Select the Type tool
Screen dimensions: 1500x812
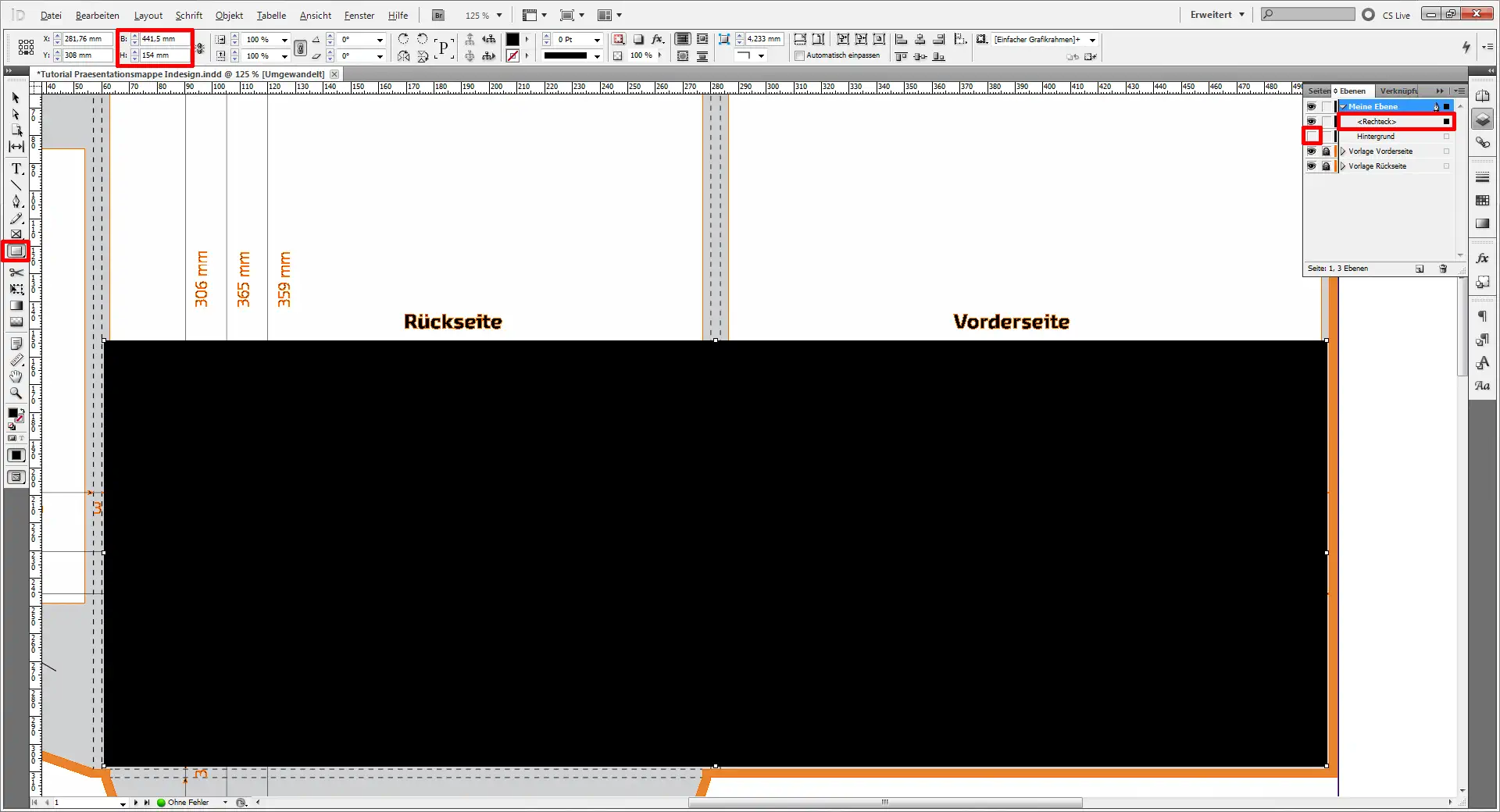(16, 168)
